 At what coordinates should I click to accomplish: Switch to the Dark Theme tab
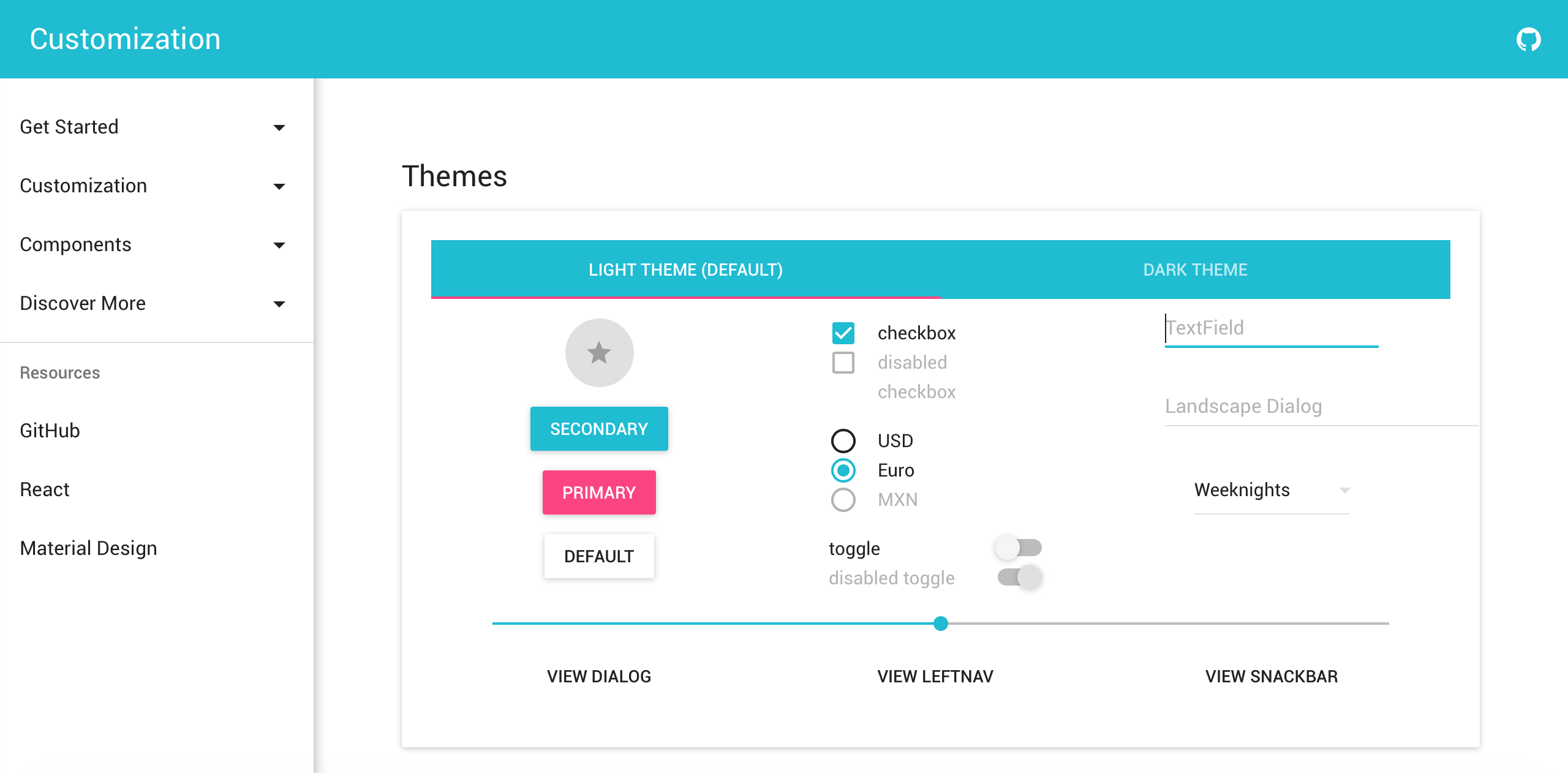[x=1194, y=270]
